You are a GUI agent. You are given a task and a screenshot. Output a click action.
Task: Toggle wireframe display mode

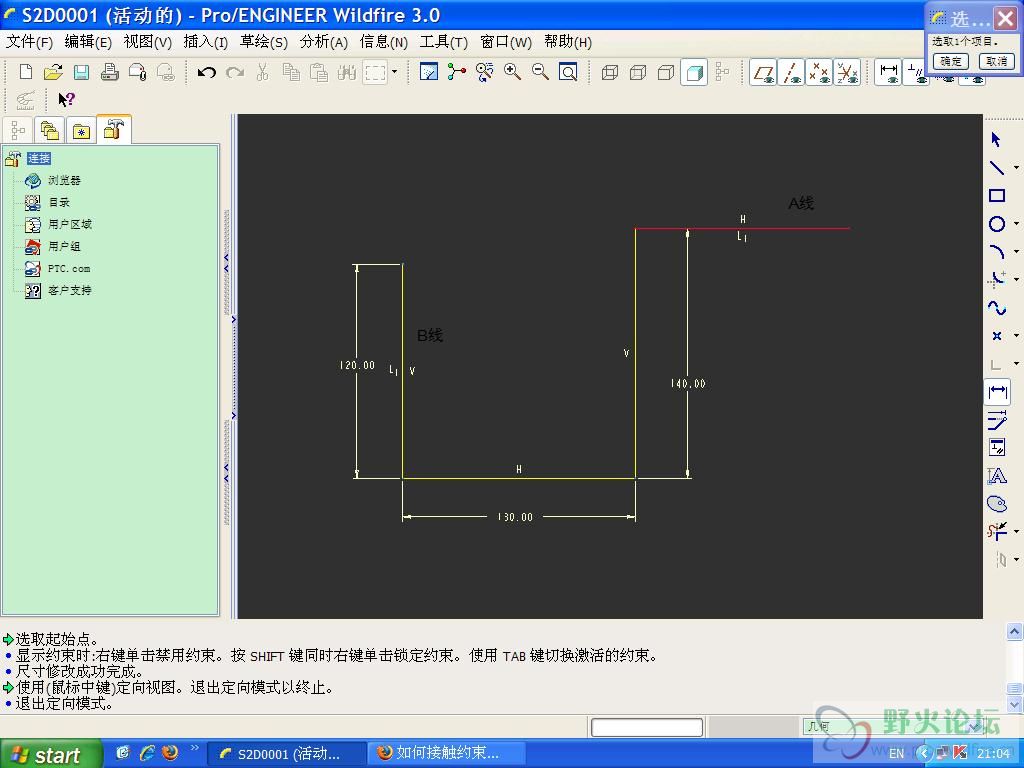click(609, 72)
